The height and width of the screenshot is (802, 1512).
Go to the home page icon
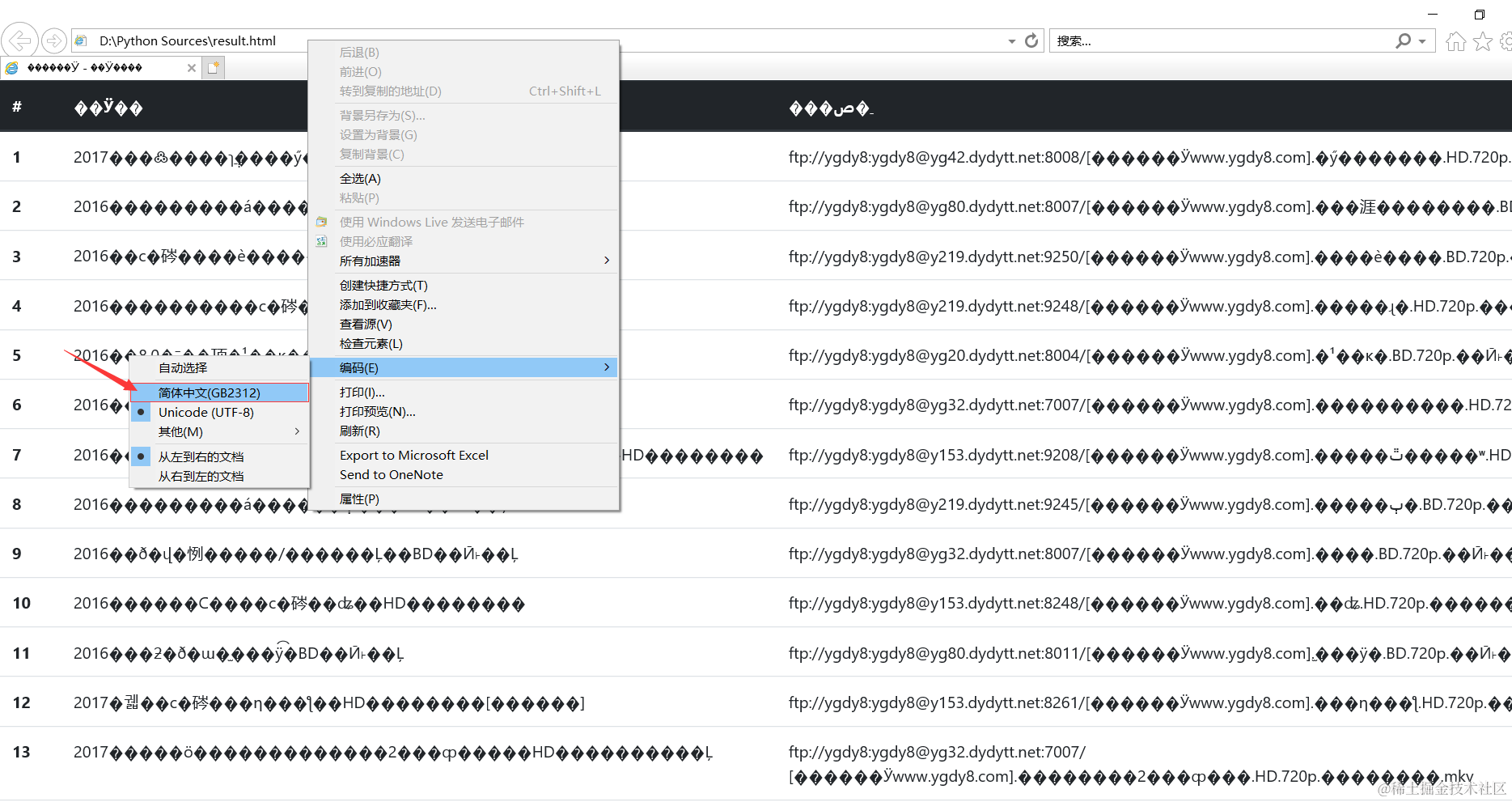(x=1455, y=41)
